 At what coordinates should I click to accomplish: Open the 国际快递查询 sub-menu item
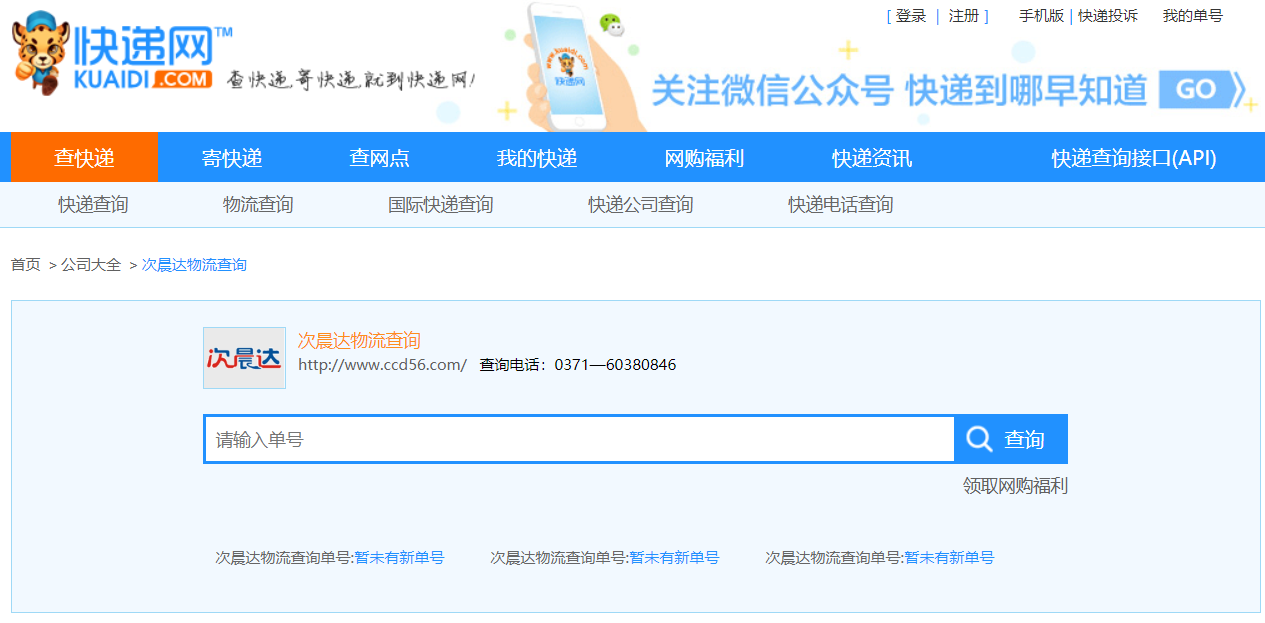[x=441, y=205]
